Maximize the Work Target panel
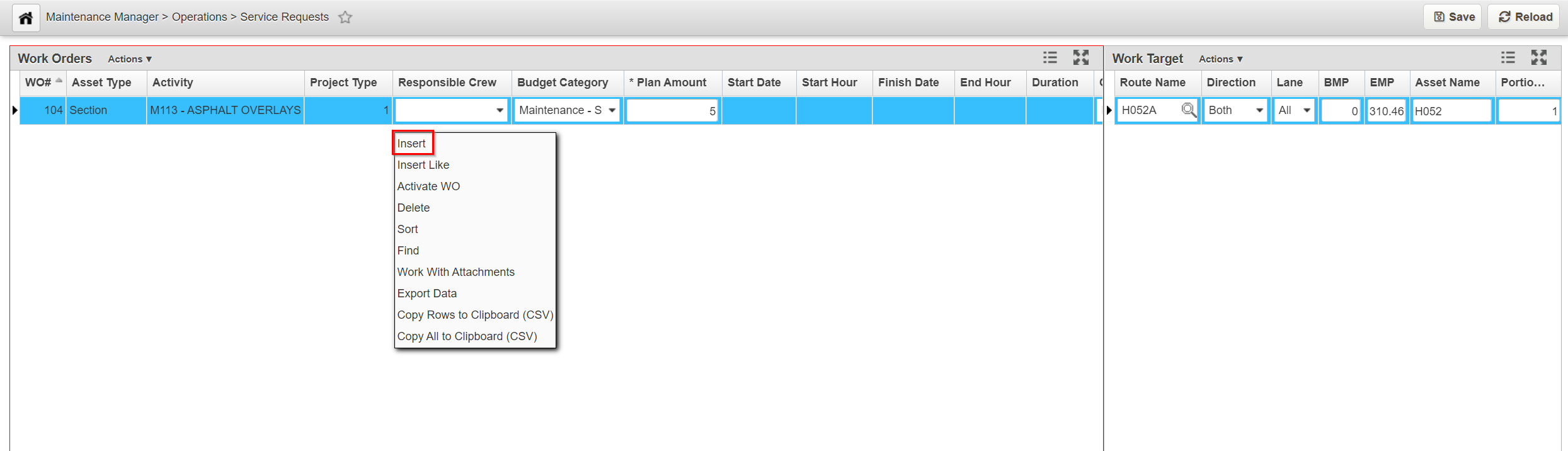 pos(1539,58)
